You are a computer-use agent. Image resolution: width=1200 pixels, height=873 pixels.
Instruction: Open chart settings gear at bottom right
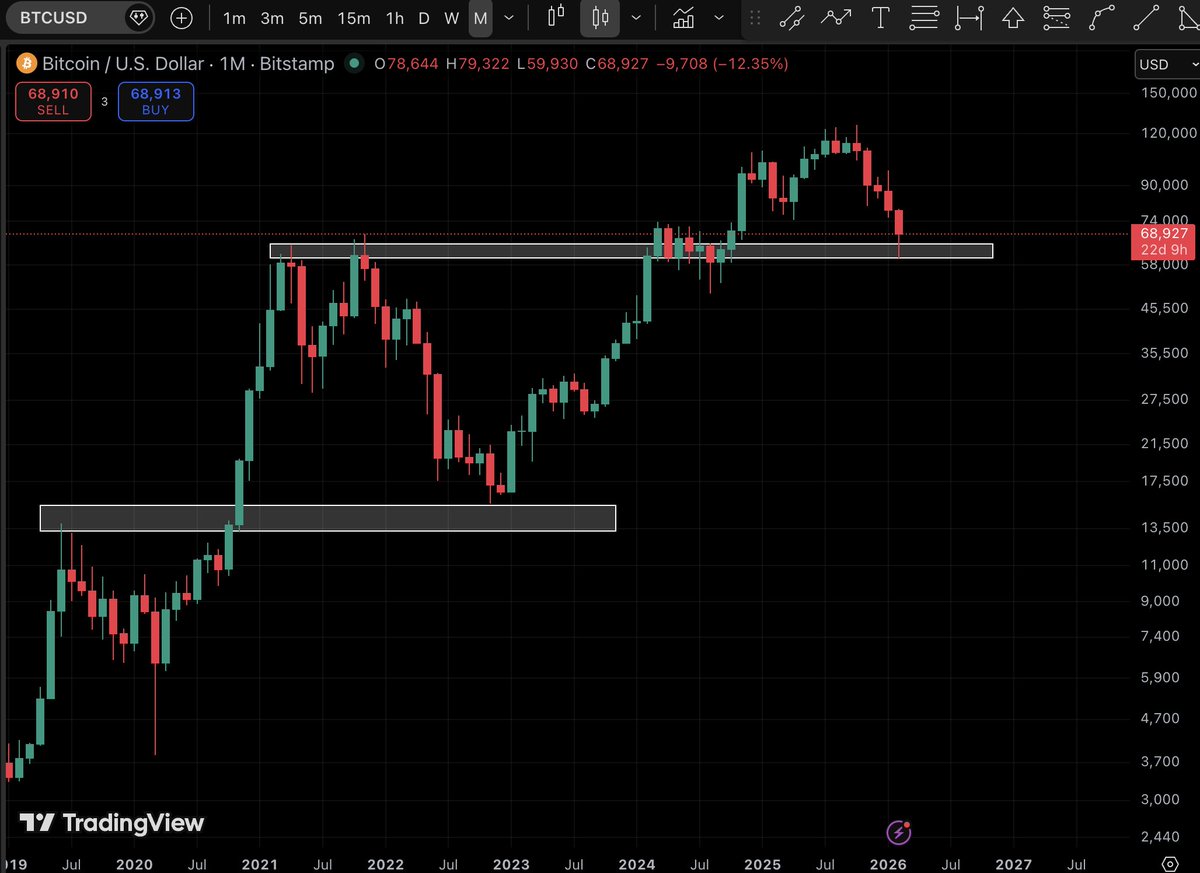pyautogui.click(x=1171, y=862)
